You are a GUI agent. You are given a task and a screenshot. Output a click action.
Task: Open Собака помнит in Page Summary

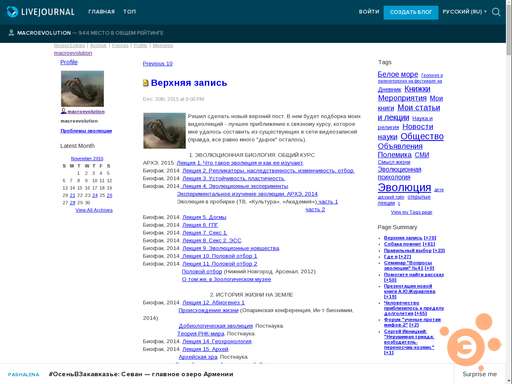(409, 244)
